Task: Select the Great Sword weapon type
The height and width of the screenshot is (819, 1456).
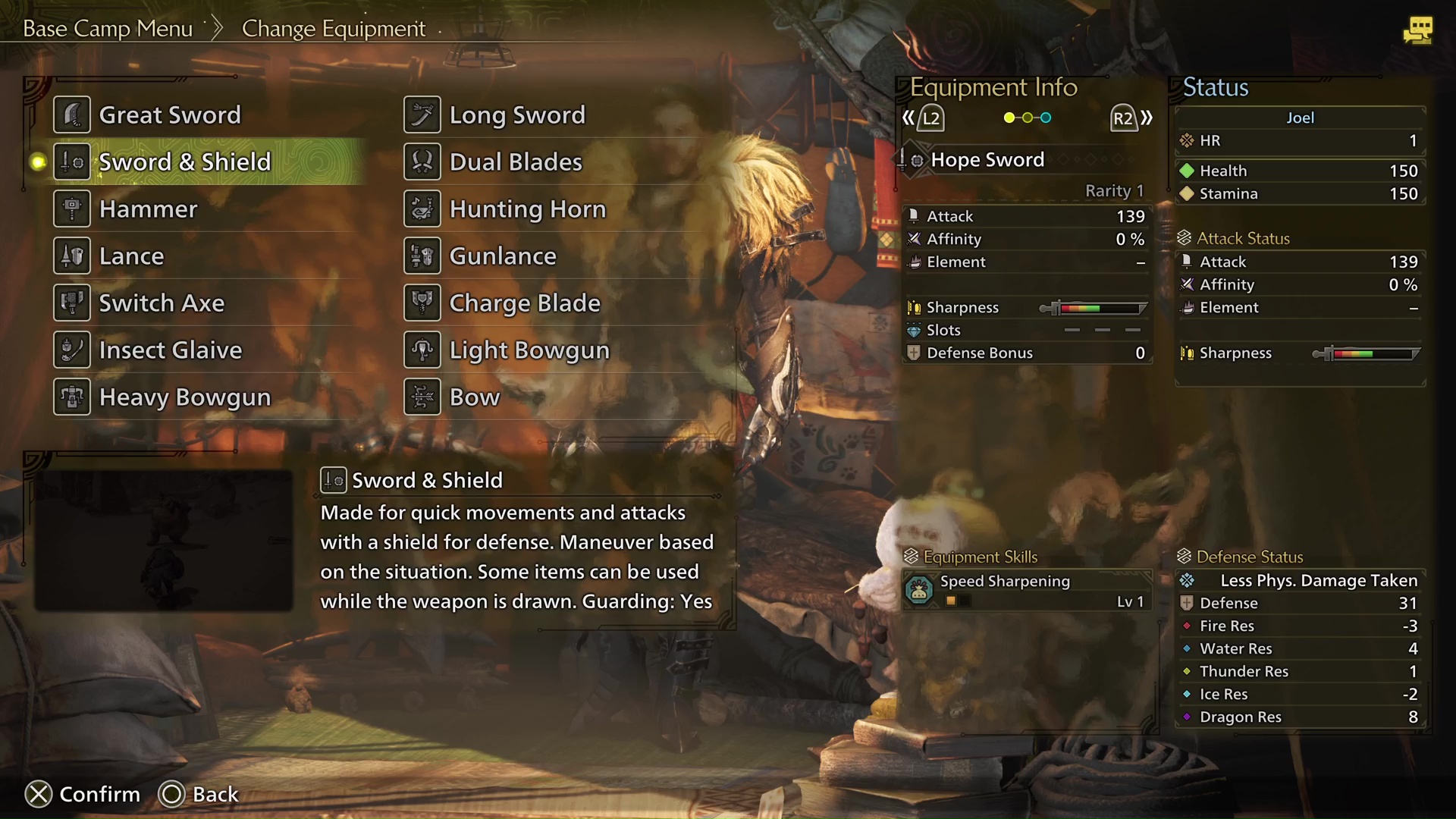Action: point(170,114)
